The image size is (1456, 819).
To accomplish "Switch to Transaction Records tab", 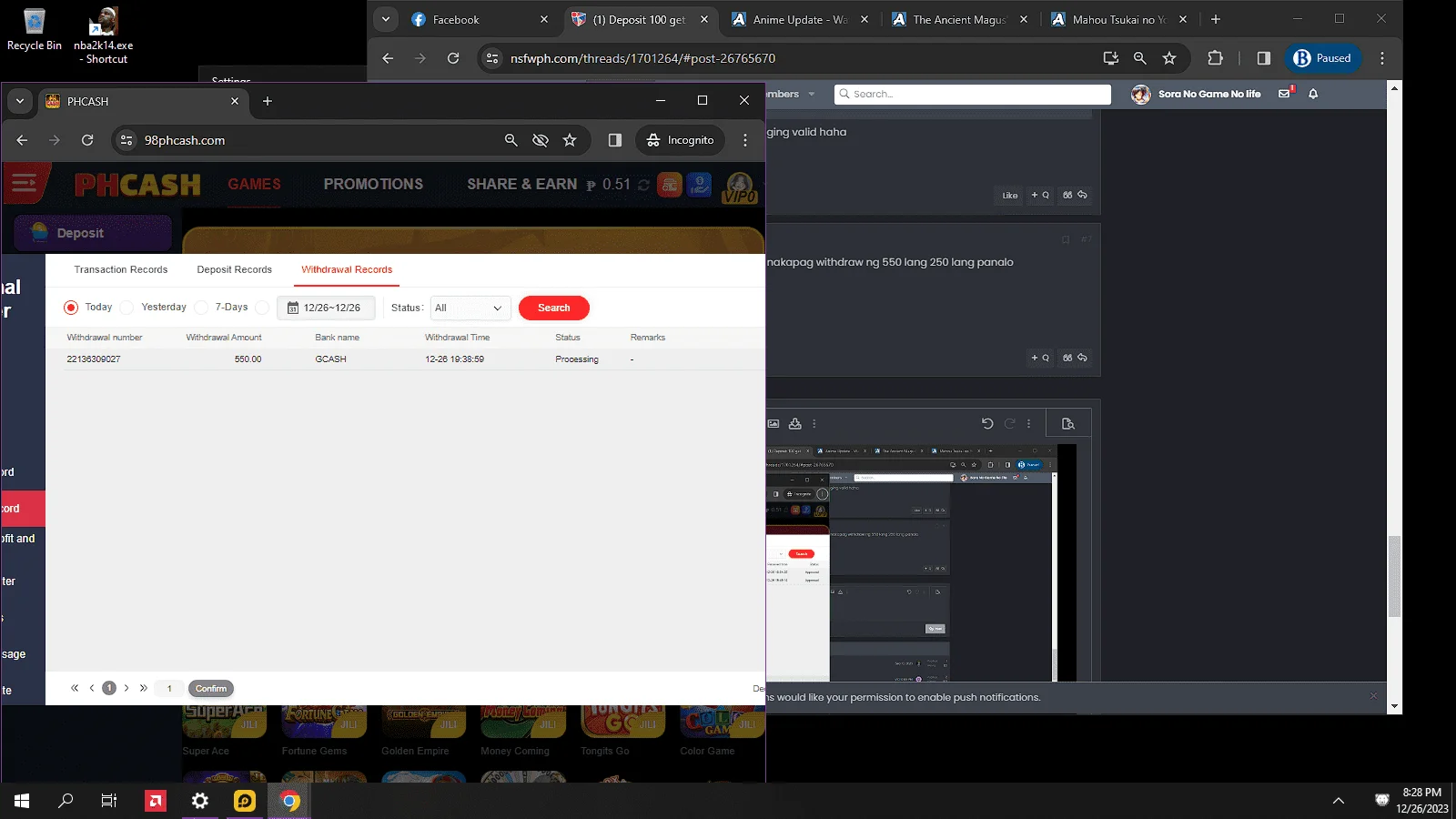I will [x=121, y=269].
